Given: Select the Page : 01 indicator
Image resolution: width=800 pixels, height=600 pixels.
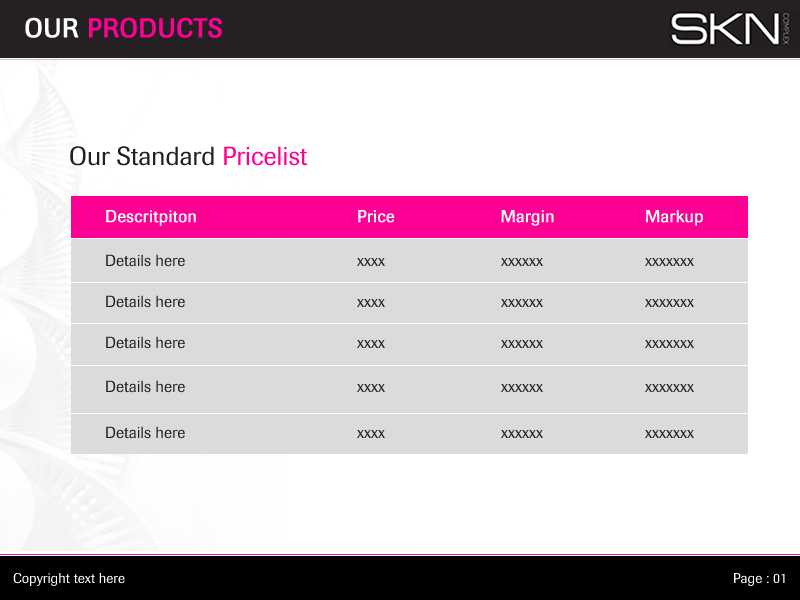Looking at the screenshot, I should click(760, 579).
